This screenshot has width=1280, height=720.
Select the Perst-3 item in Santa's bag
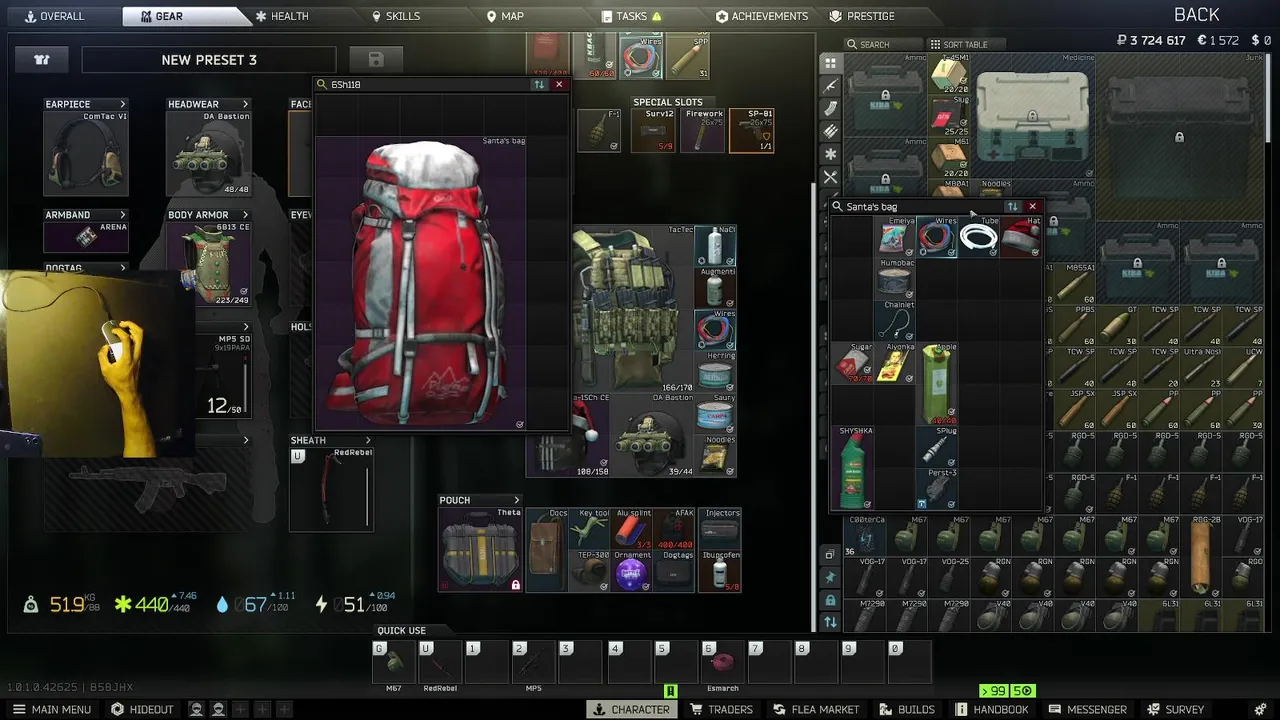pyautogui.click(x=937, y=489)
